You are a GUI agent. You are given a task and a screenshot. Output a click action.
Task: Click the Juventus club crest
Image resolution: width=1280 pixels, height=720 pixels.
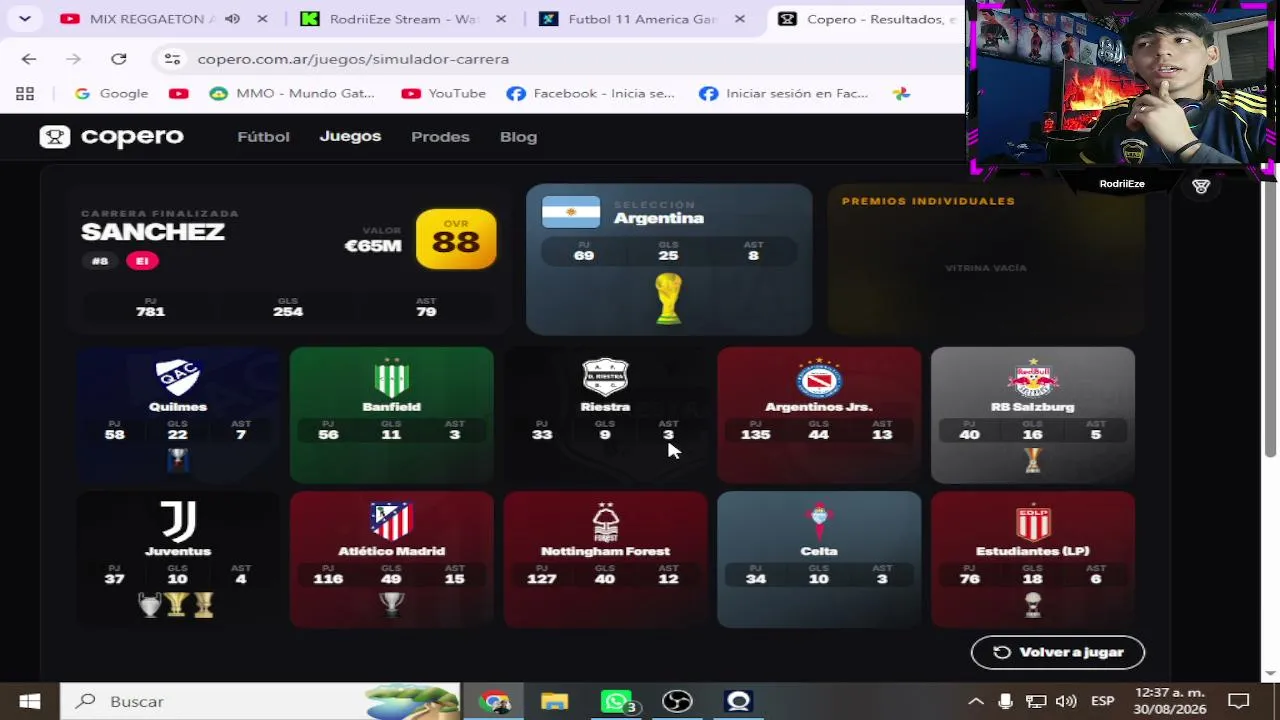(x=178, y=522)
